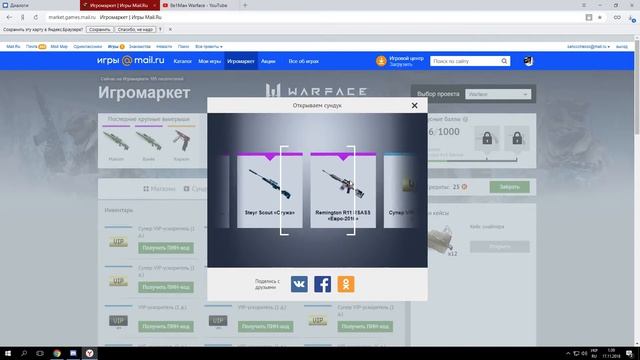Image resolution: width=640 pixels, height=360 pixels.
Task: Open Windows taskbar search
Action: [24, 353]
